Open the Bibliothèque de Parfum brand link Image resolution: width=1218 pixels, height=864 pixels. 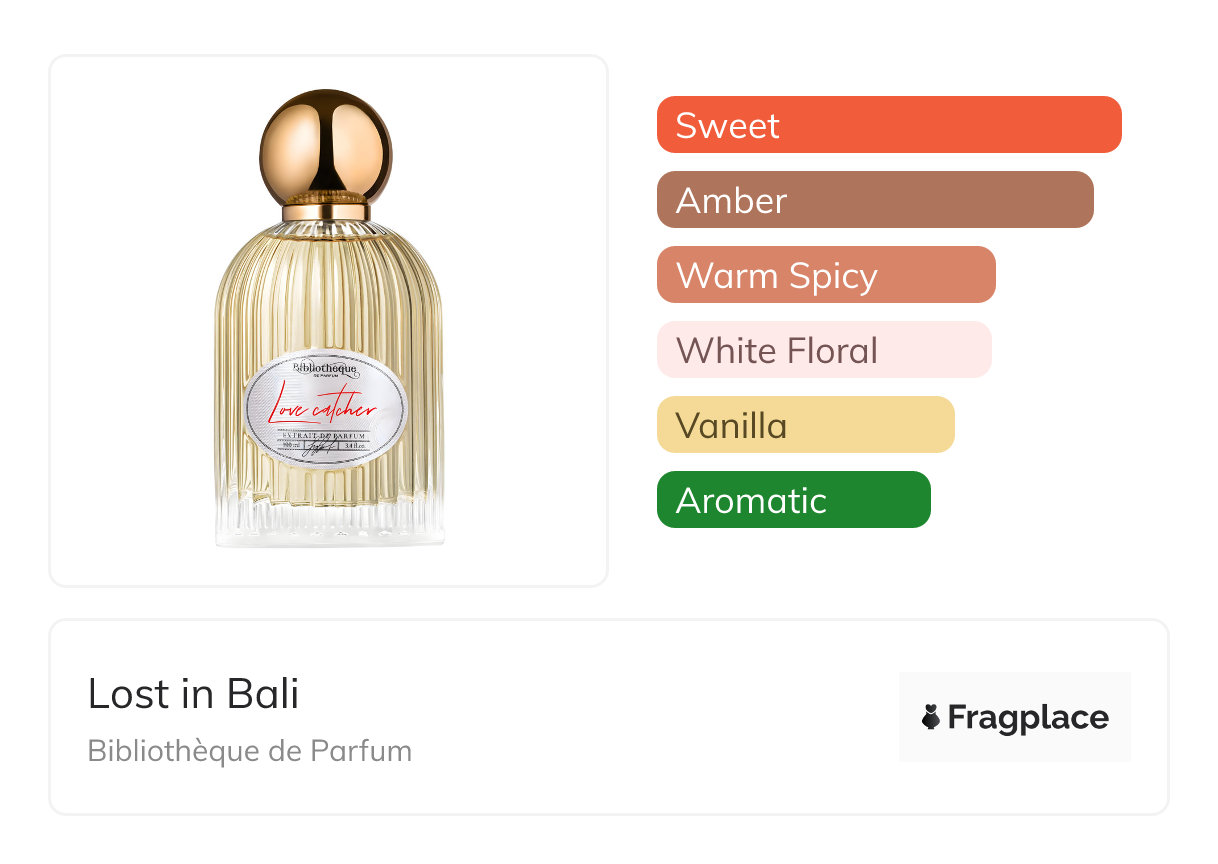250,750
